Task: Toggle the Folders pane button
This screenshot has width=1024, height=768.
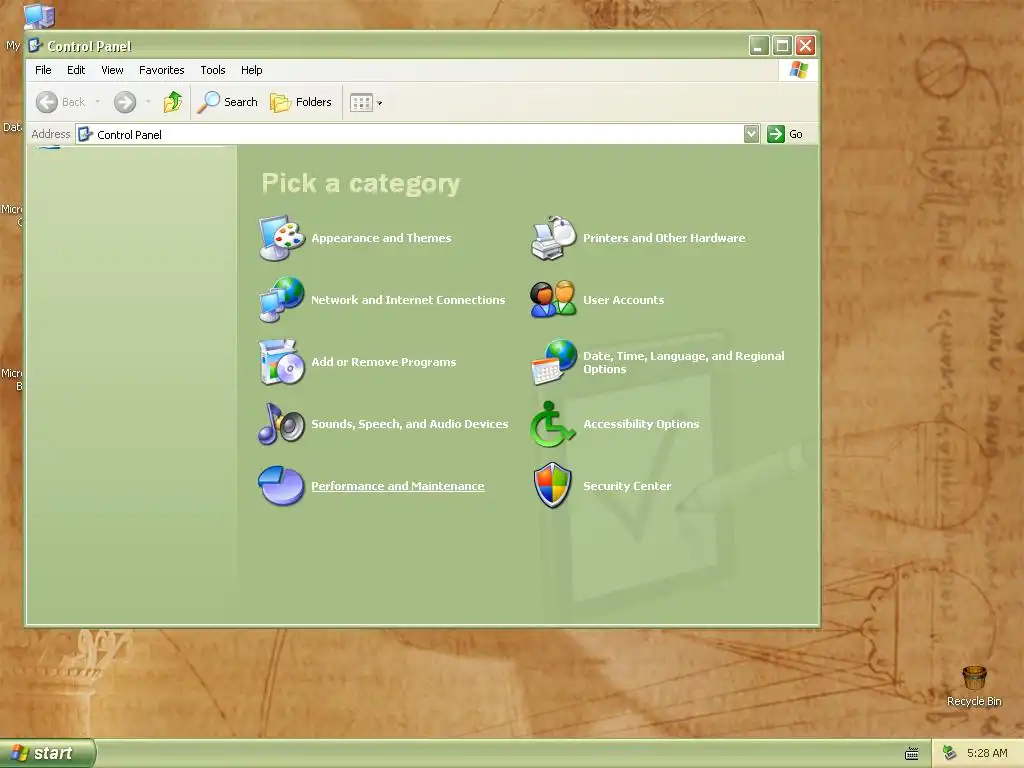Action: click(301, 102)
